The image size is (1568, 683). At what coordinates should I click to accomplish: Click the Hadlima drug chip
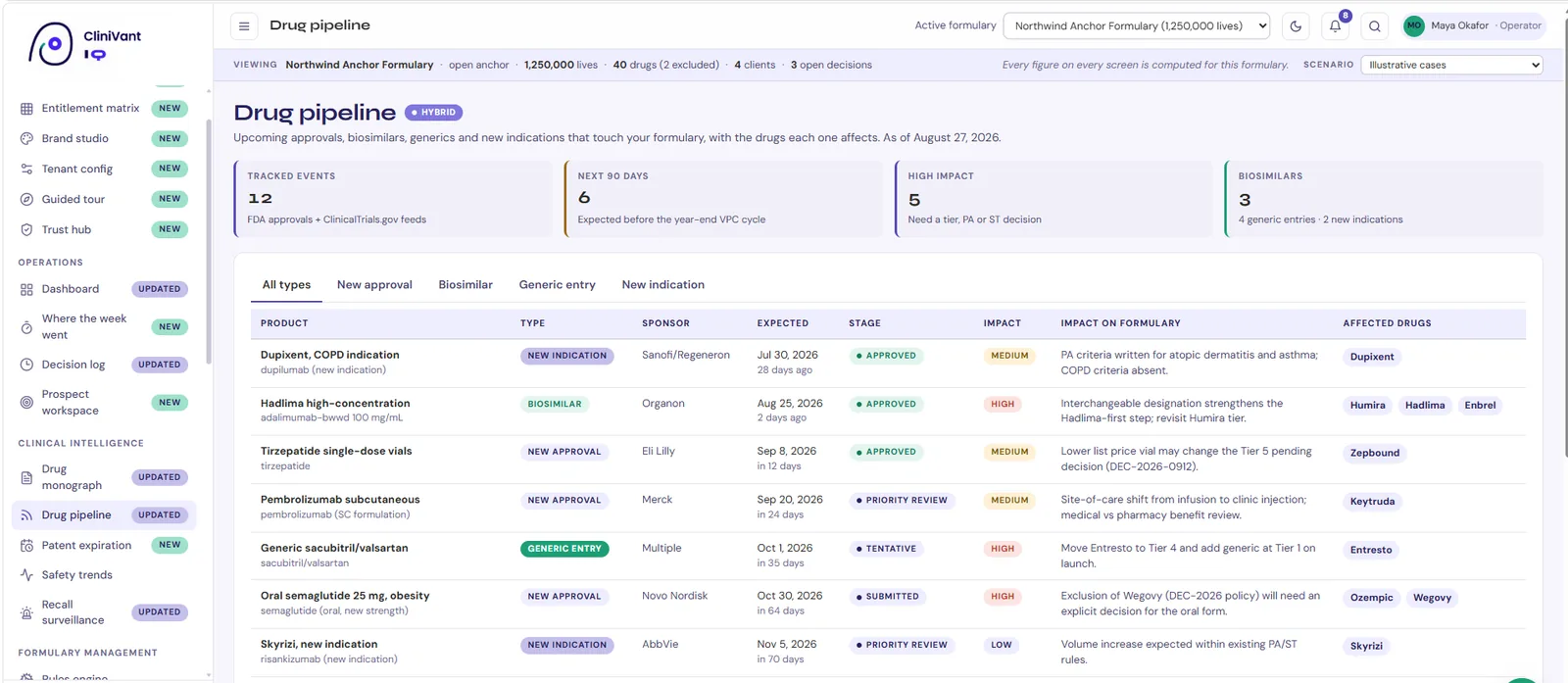pos(1425,406)
